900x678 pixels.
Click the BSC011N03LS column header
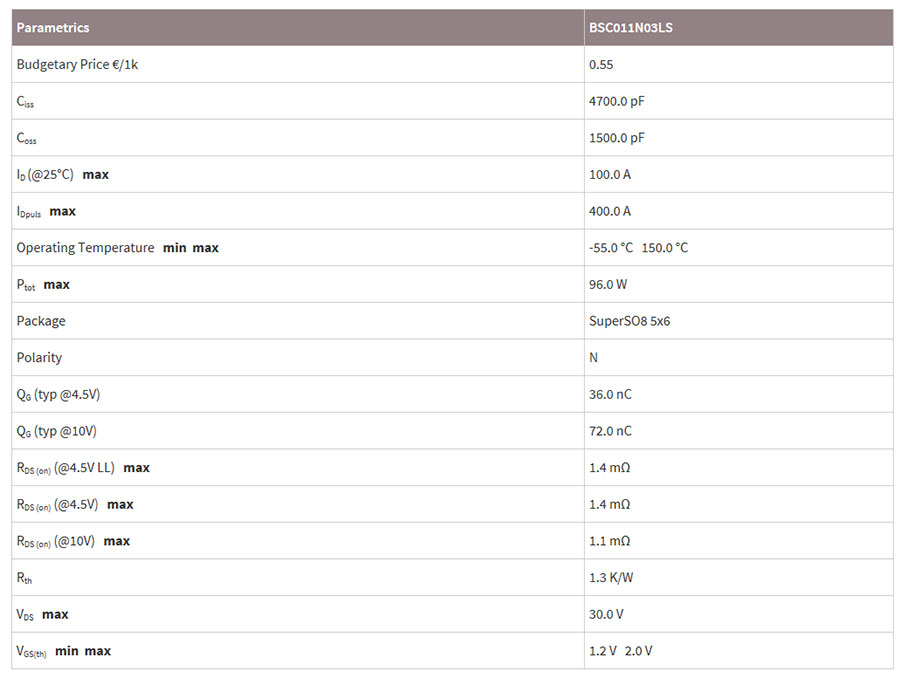pos(631,28)
